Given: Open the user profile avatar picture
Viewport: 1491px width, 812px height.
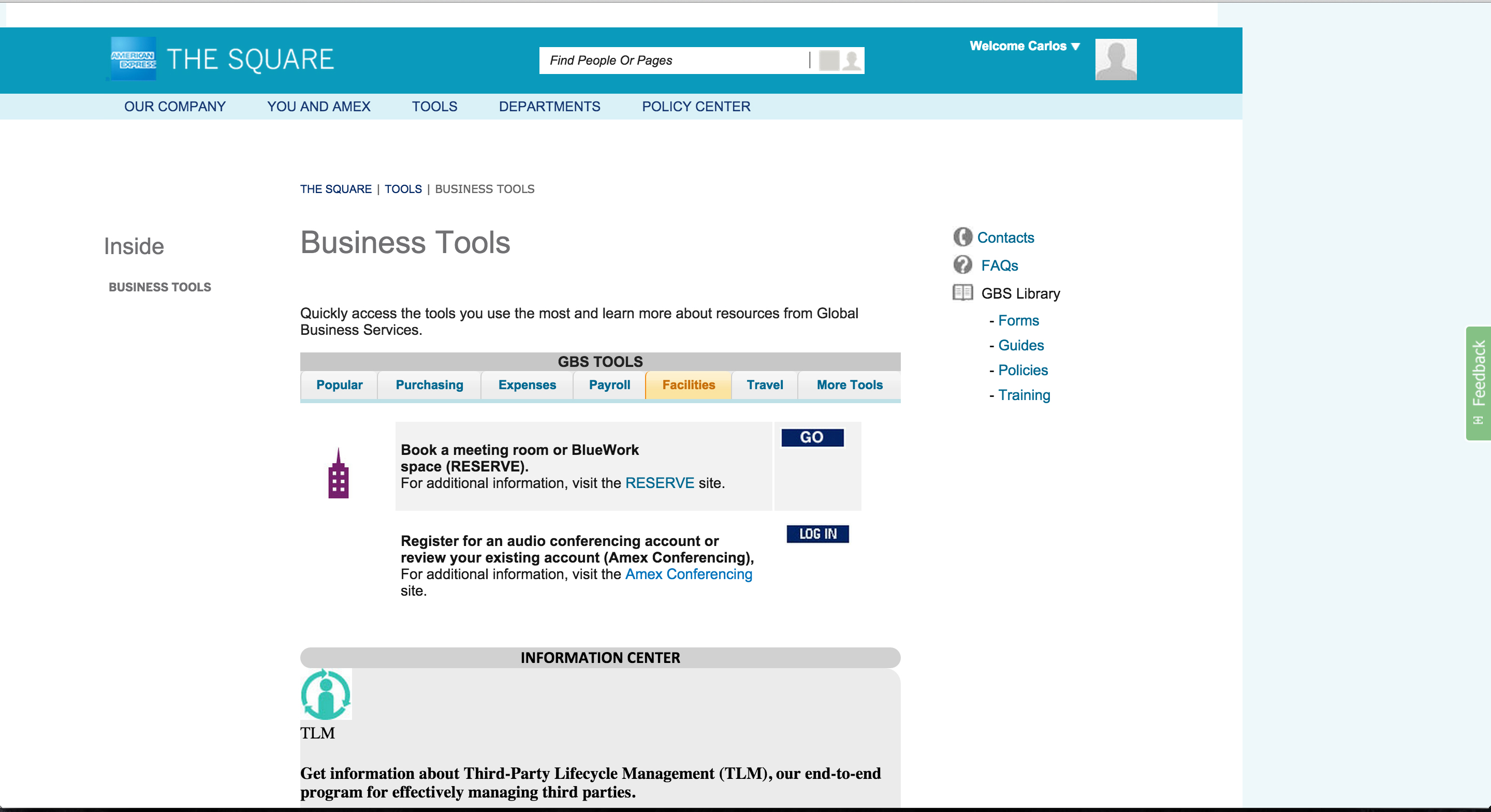Looking at the screenshot, I should [1115, 59].
